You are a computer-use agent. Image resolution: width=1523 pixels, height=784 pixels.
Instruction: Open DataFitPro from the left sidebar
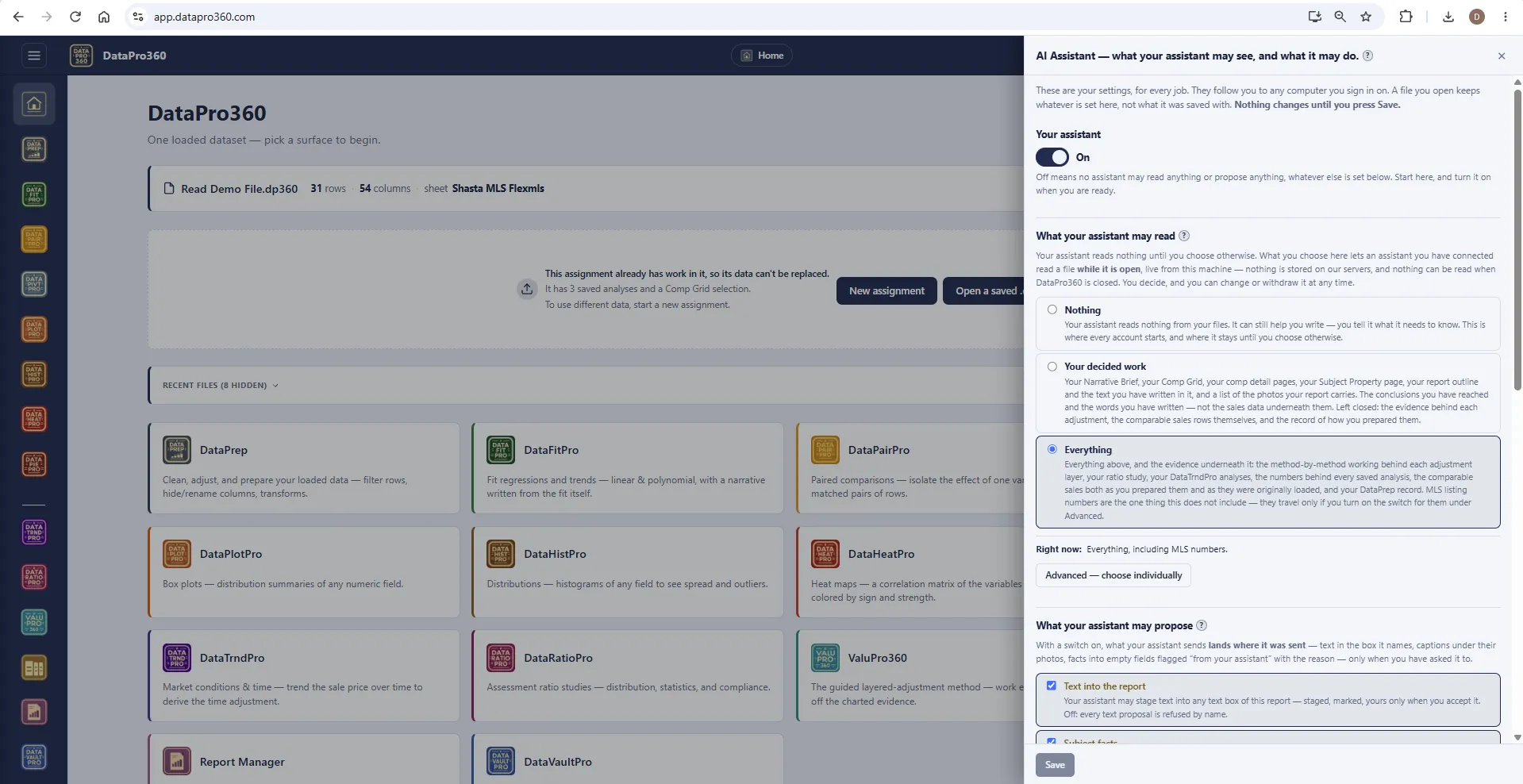point(34,194)
